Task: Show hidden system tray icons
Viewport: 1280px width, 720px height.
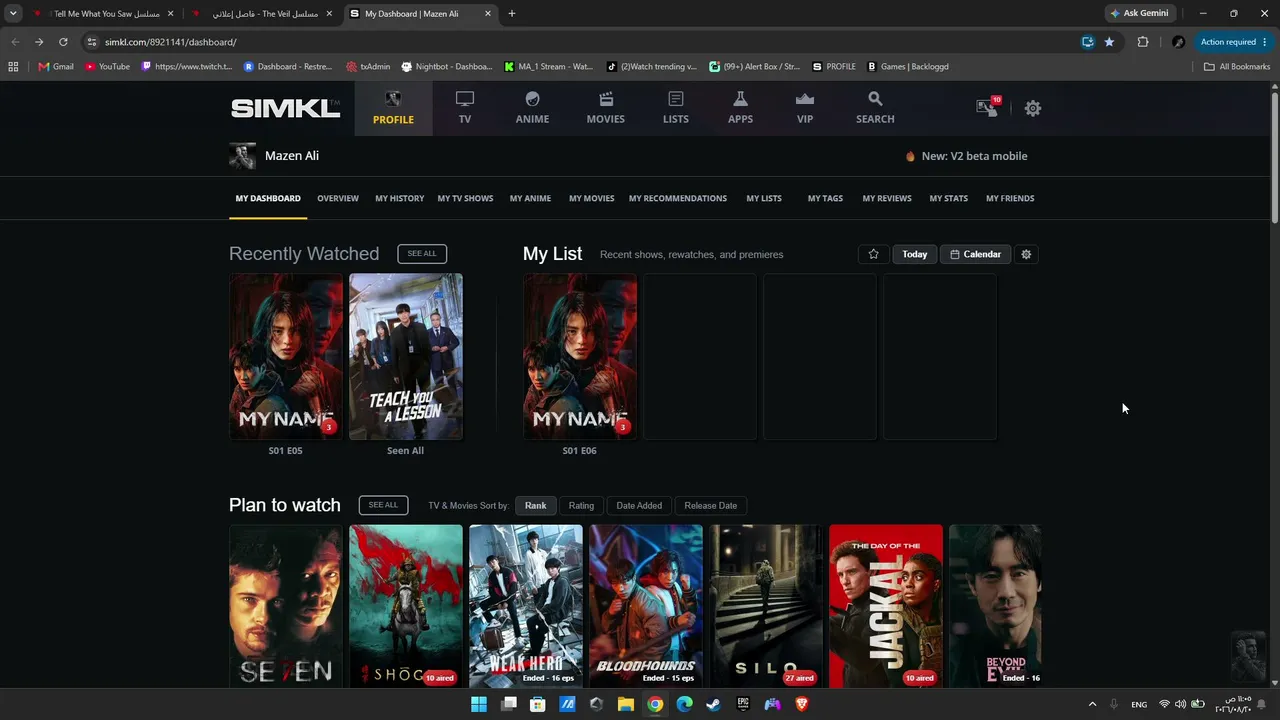Action: click(x=1092, y=704)
